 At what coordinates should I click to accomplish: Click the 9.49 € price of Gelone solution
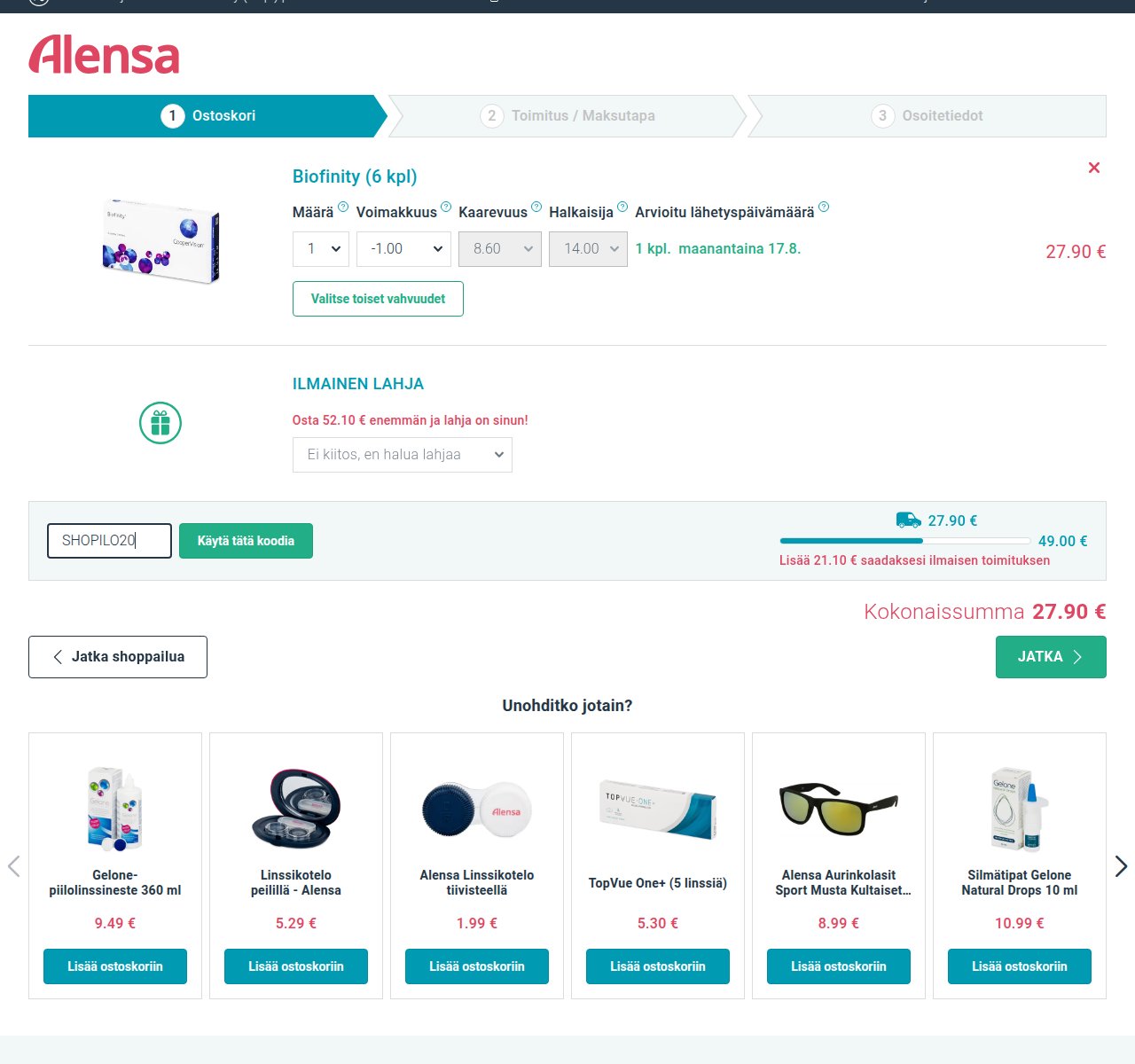(115, 923)
